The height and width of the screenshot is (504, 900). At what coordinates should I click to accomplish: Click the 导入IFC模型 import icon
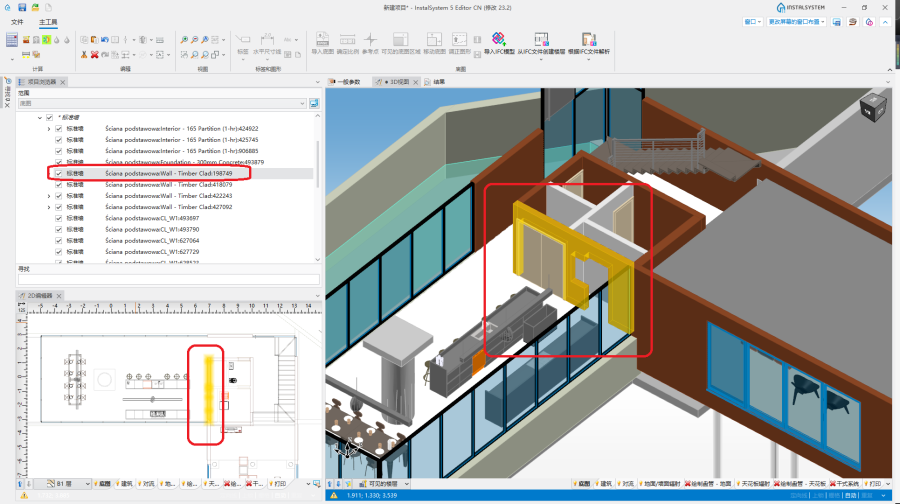[x=498, y=39]
